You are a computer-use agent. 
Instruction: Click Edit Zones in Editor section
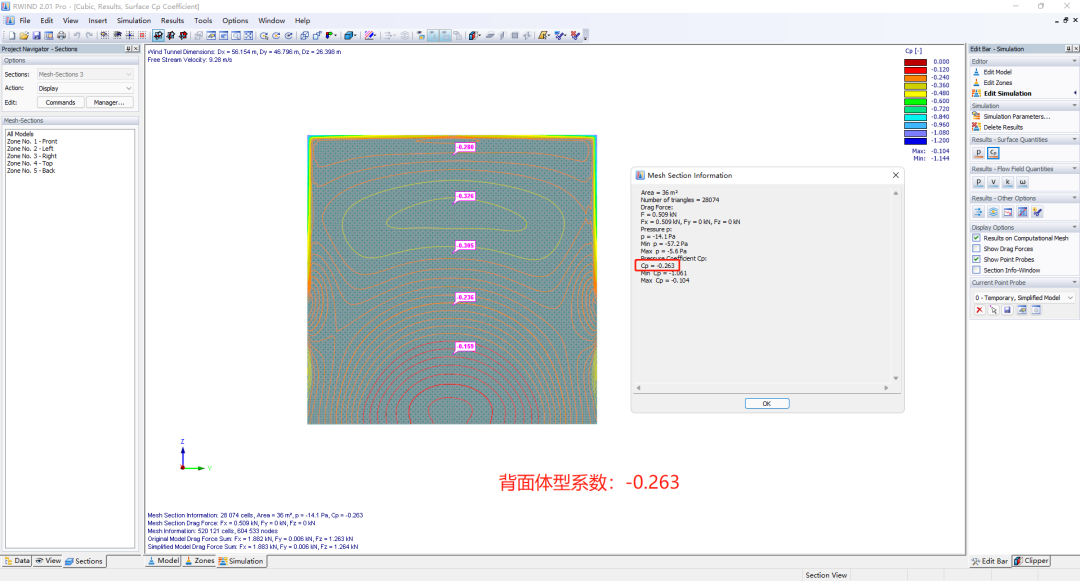tap(997, 83)
